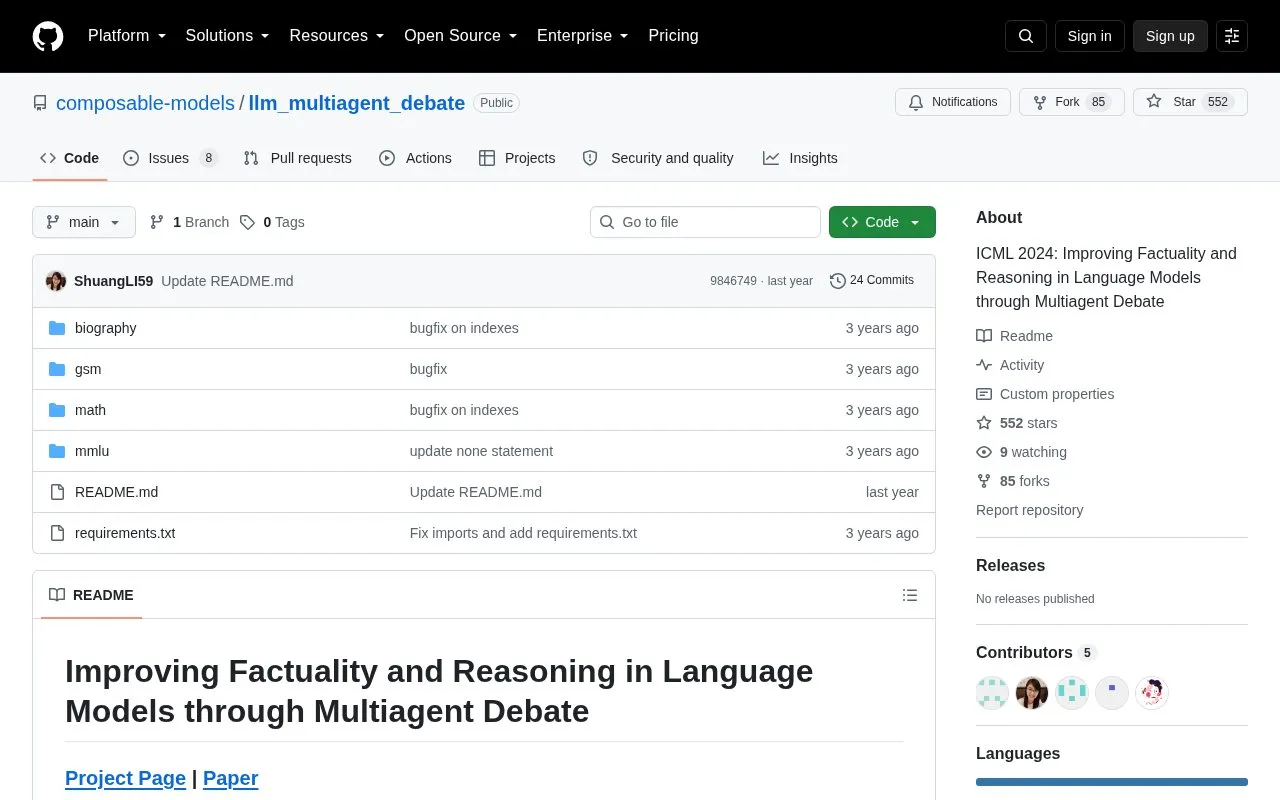Open the Paper link
1280x800 pixels.
(230, 778)
